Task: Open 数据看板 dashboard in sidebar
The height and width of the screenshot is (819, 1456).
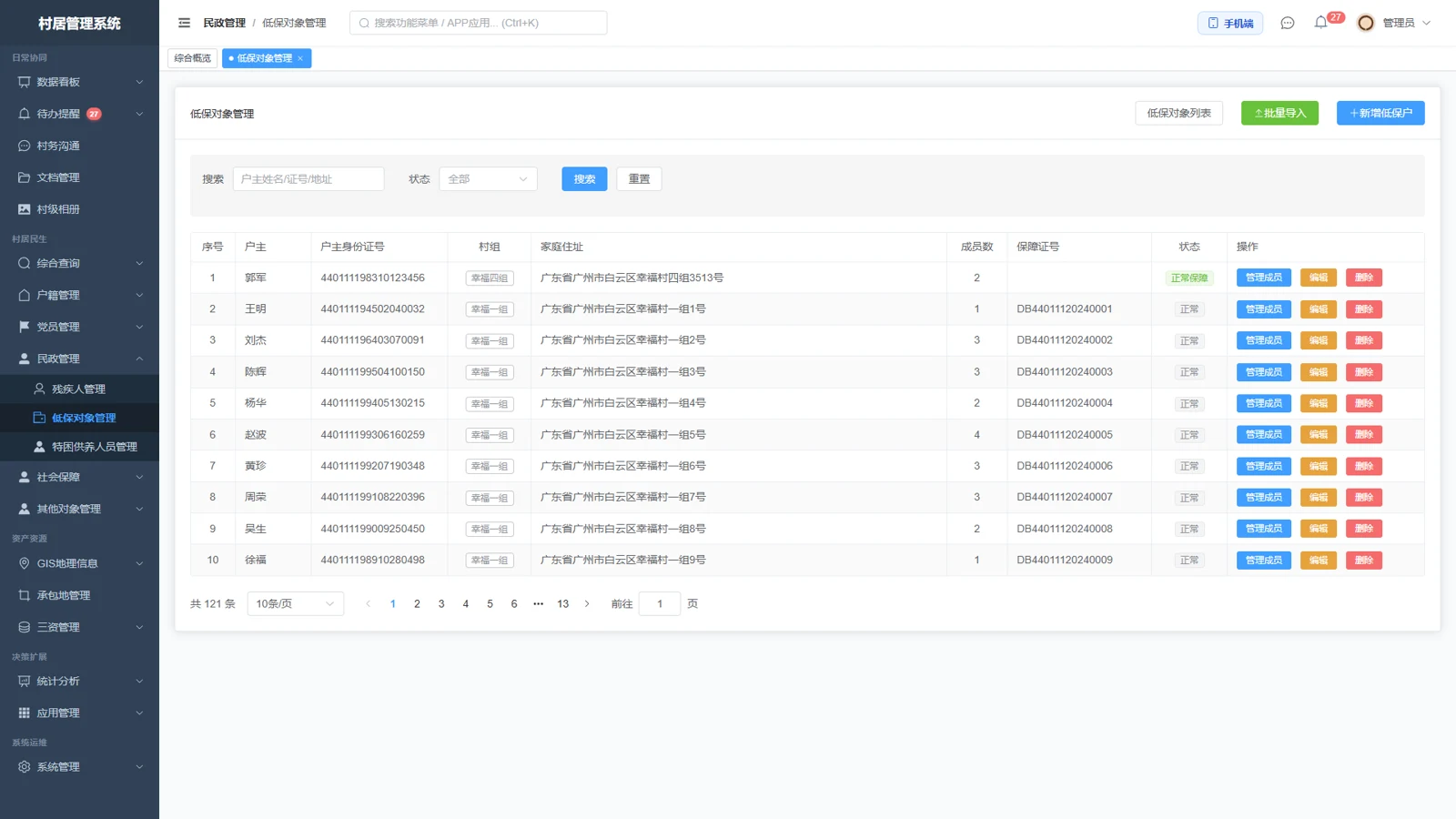Action: pos(79,82)
